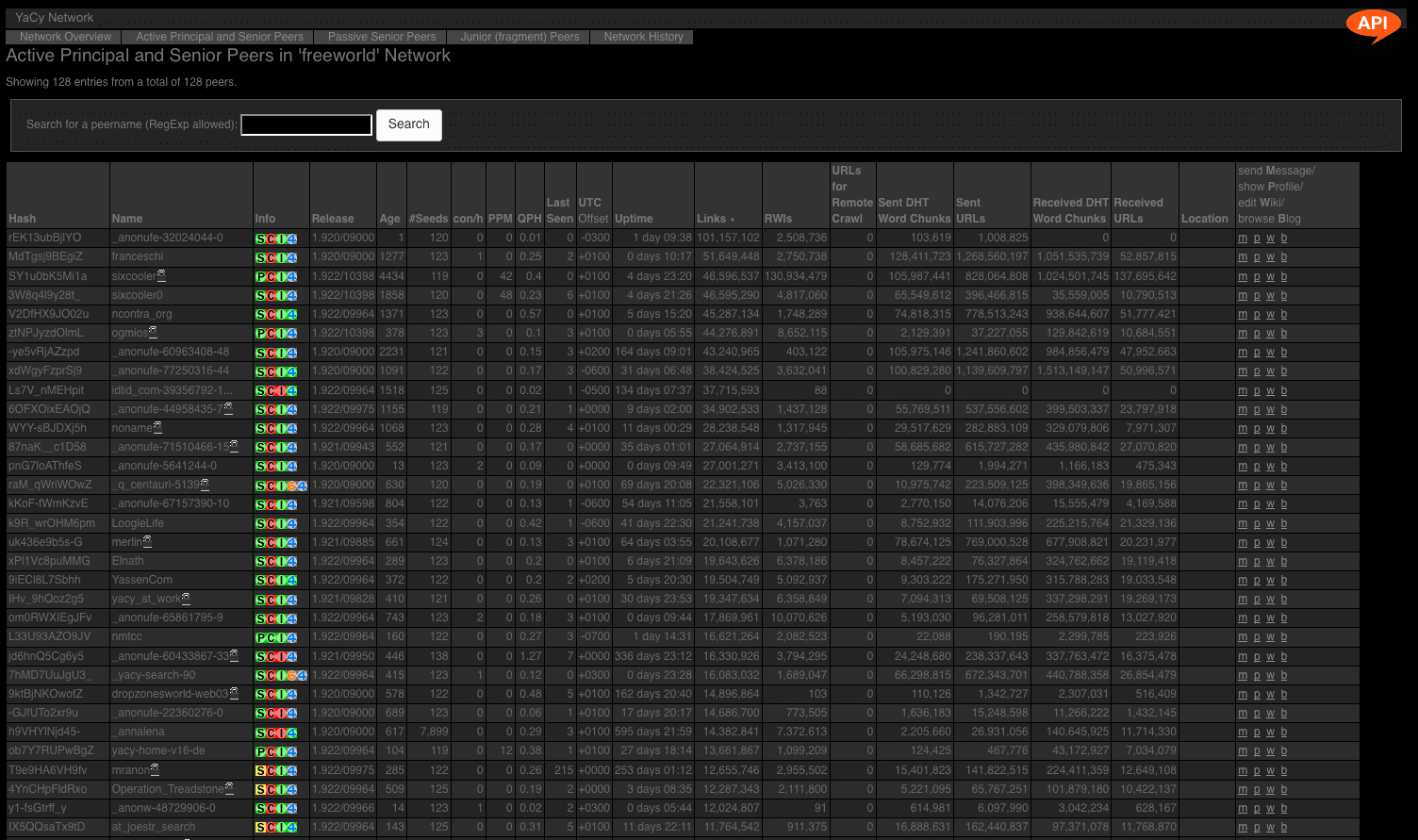This screenshot has height=840, width=1418.
Task: Go to the Junior (fragment) Peers tab
Action: click(519, 37)
